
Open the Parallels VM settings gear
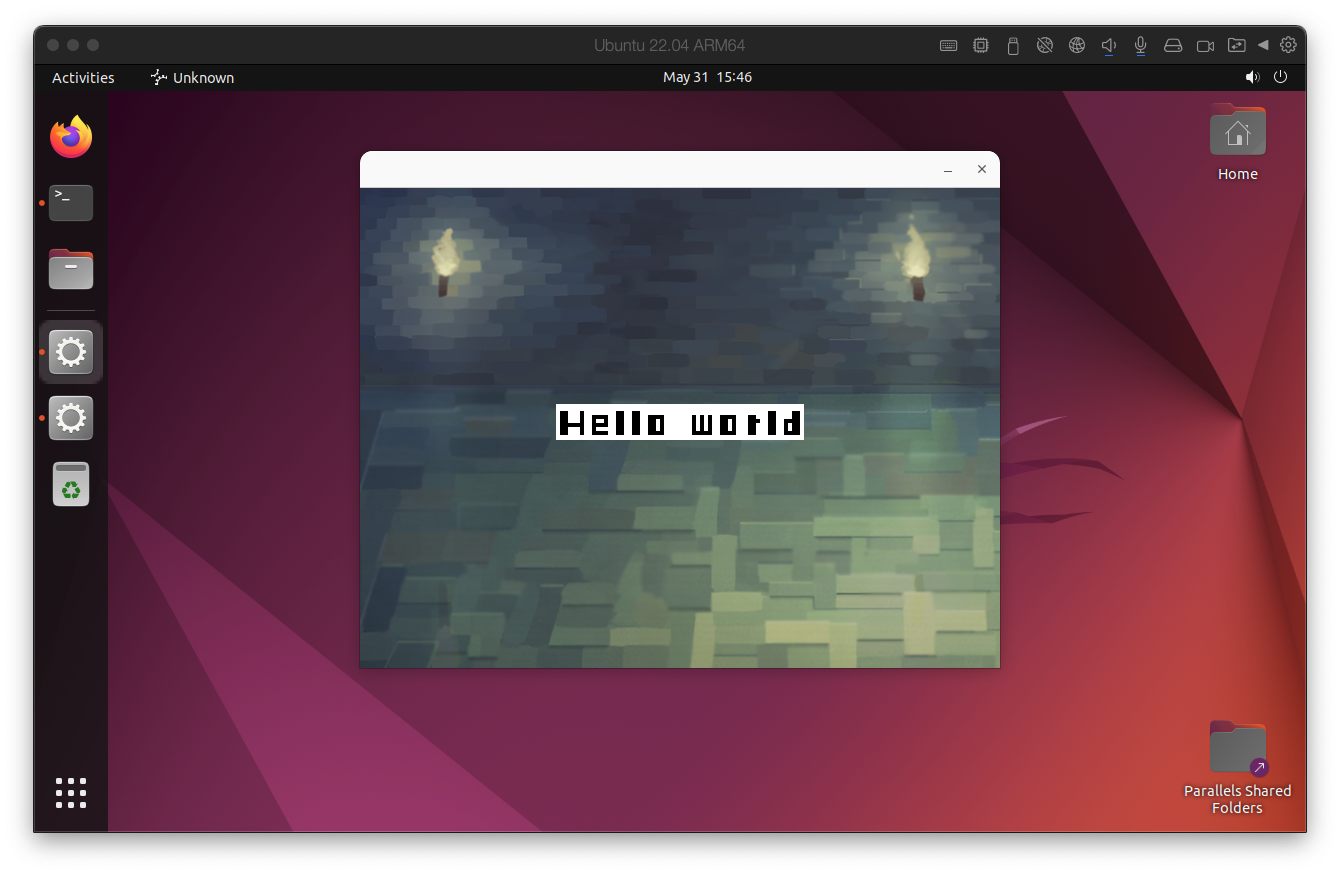[1288, 45]
